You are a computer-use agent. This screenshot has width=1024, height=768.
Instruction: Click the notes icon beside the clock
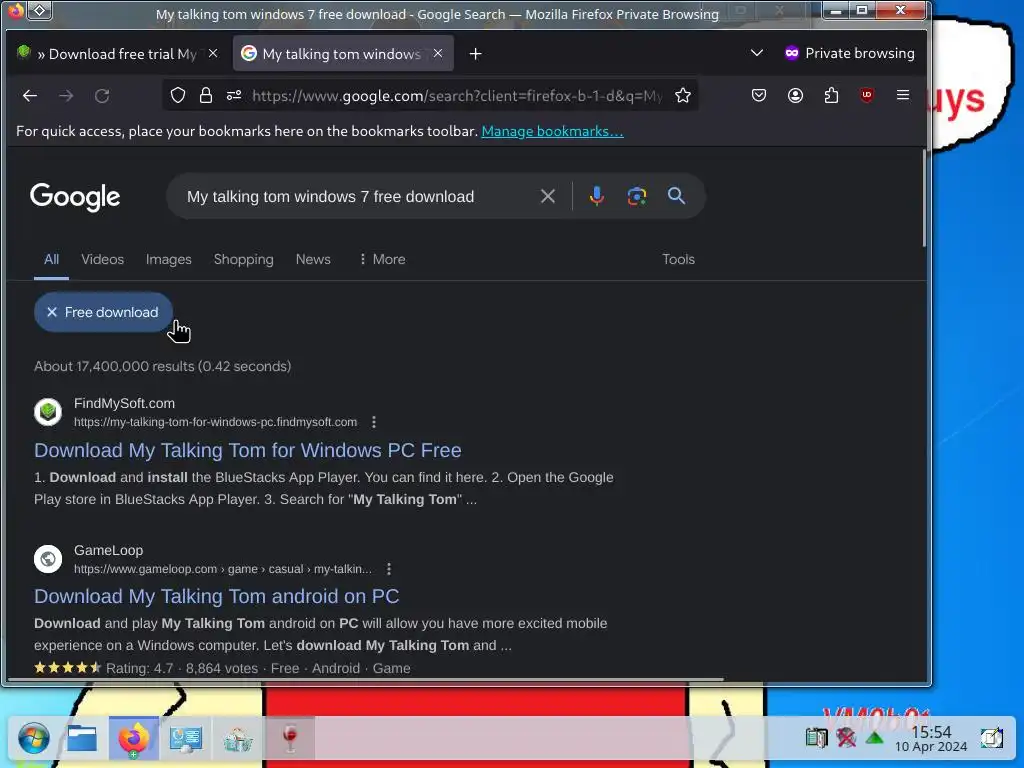pyautogui.click(x=992, y=739)
